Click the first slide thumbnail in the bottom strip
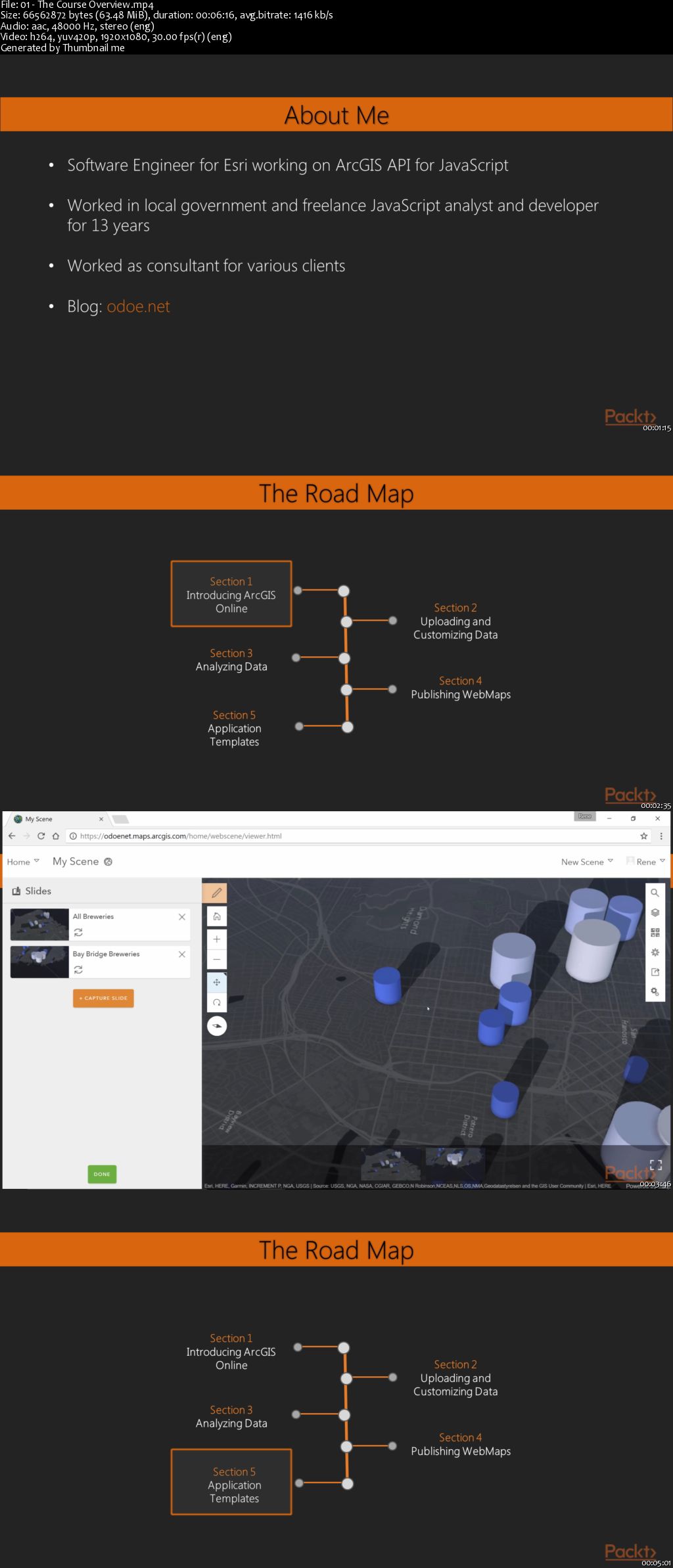The image size is (673, 1568). (391, 1163)
